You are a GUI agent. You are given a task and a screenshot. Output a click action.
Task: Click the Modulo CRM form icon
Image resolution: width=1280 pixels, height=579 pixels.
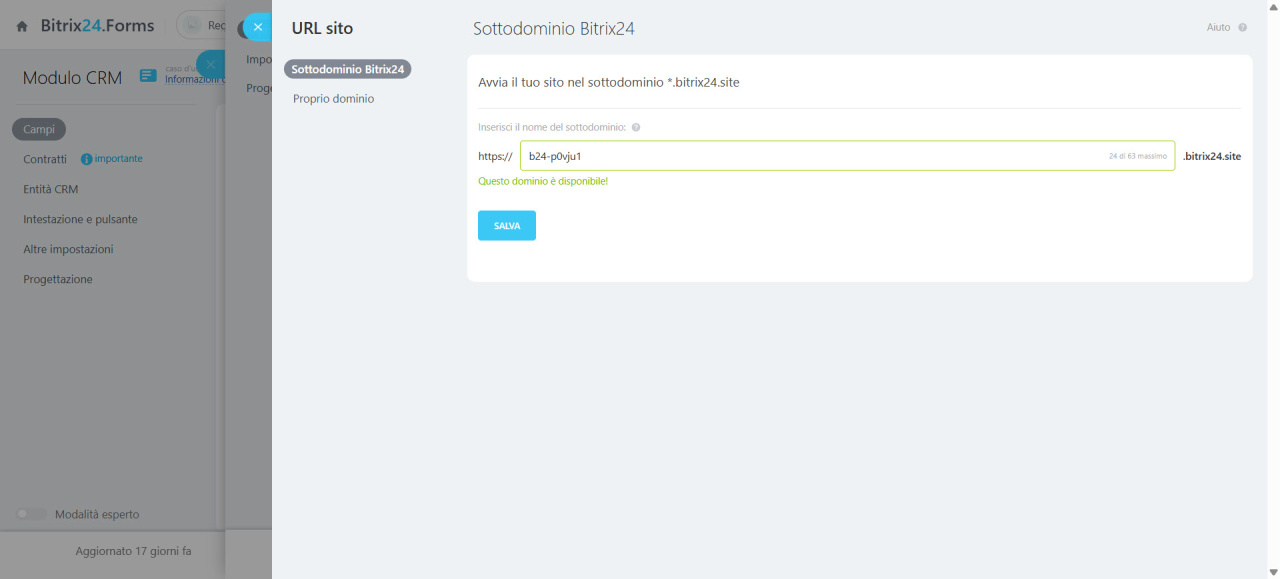pos(148,76)
